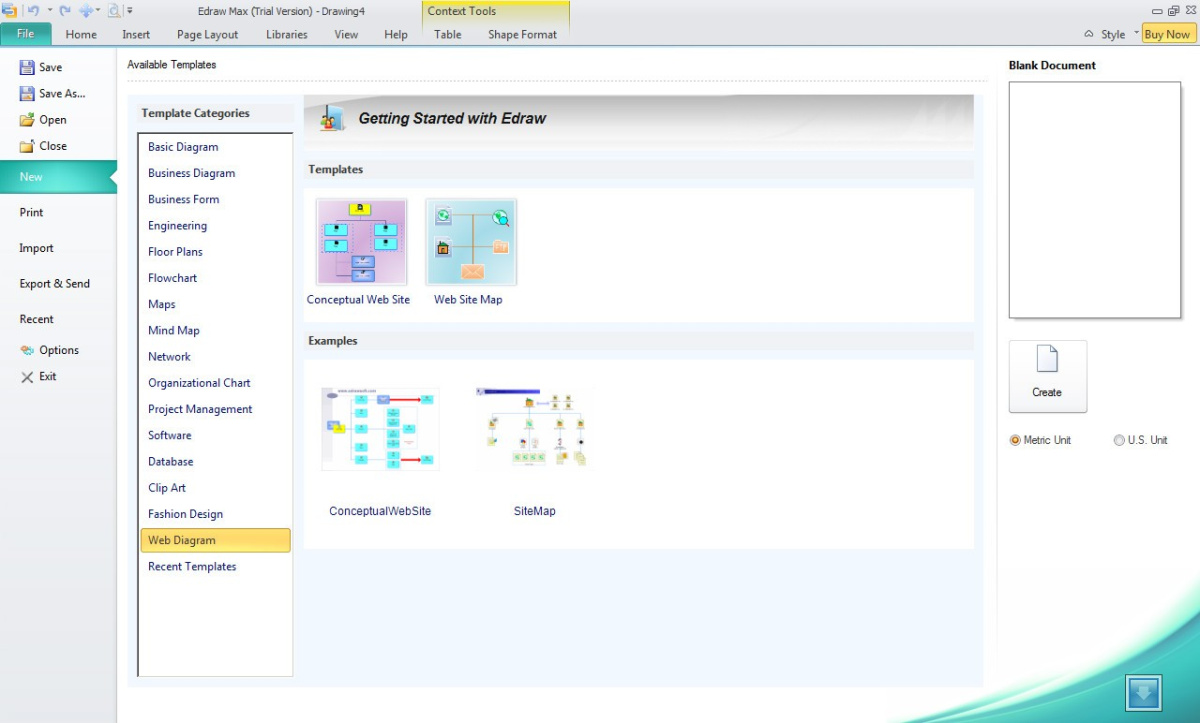Viewport: 1200px width, 723px height.
Task: Open the Style dropdown menu
Action: coord(1119,34)
